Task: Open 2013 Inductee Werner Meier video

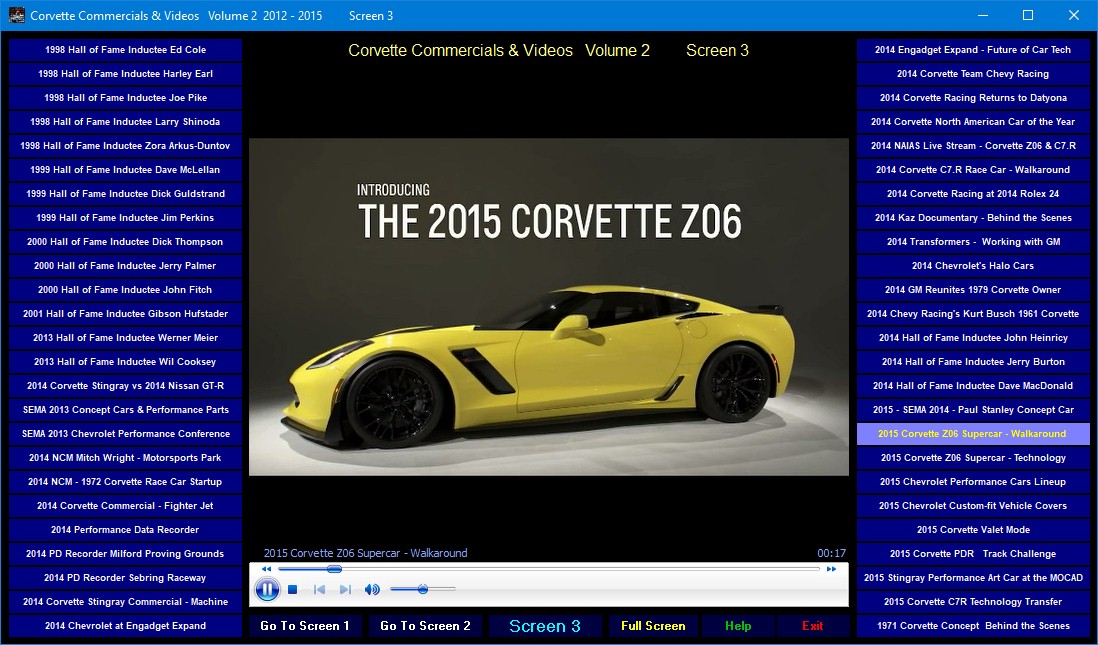Action: click(x=125, y=338)
